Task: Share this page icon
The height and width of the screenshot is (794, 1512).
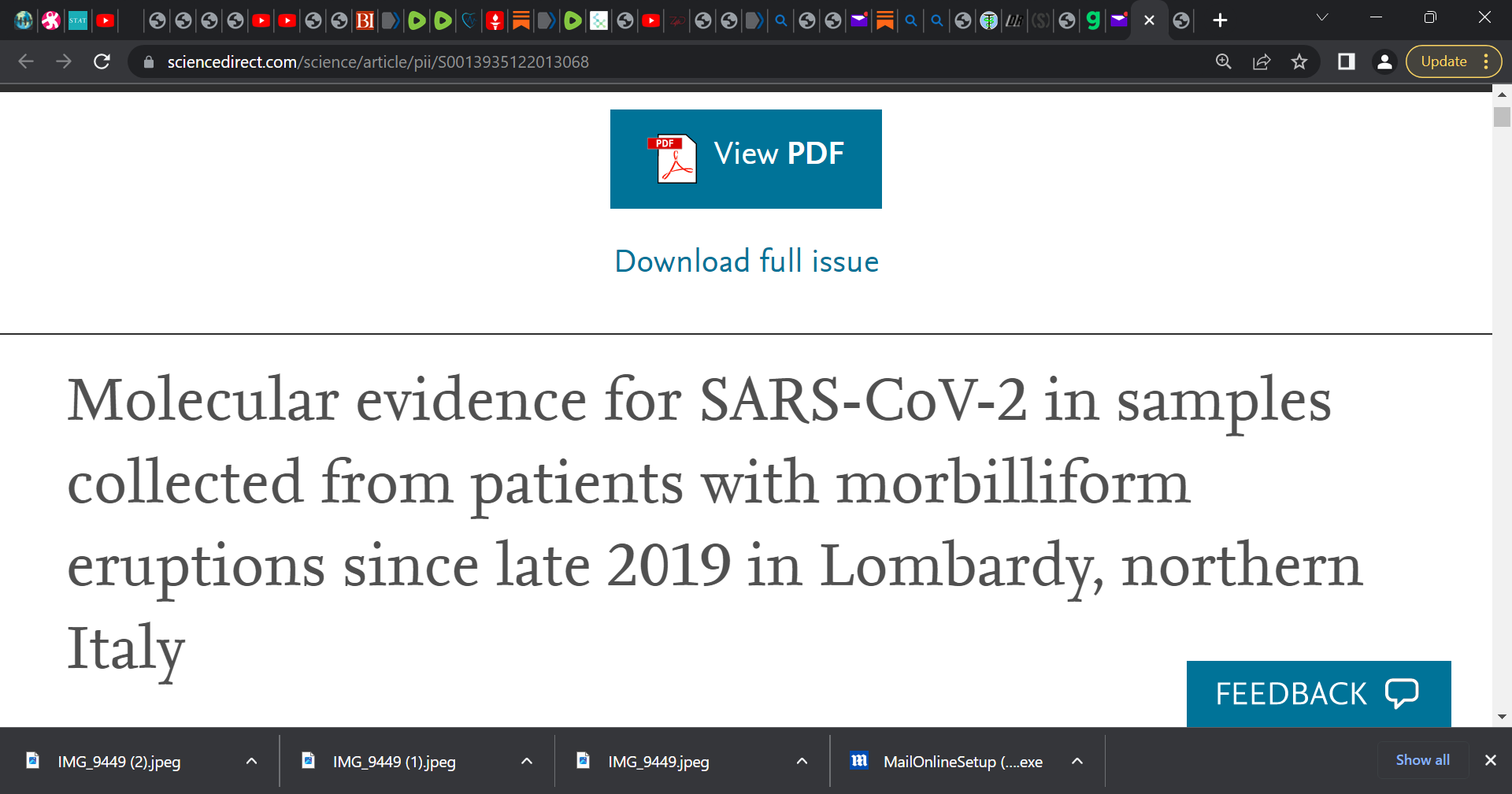Action: pyautogui.click(x=1262, y=61)
